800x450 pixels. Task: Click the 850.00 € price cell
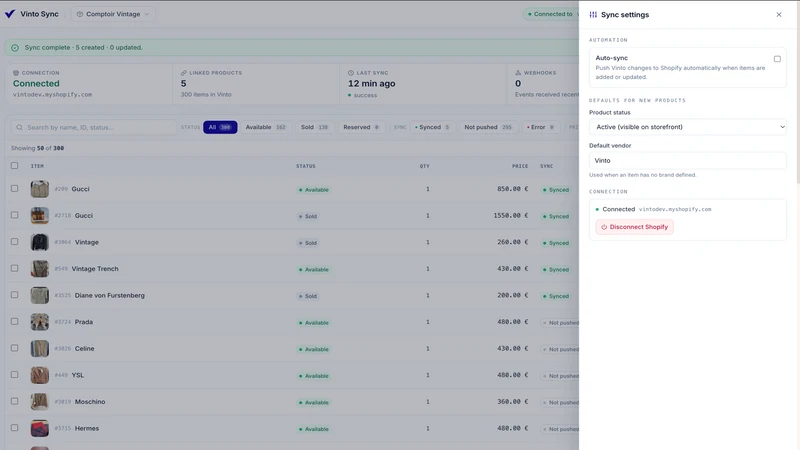pyautogui.click(x=512, y=189)
